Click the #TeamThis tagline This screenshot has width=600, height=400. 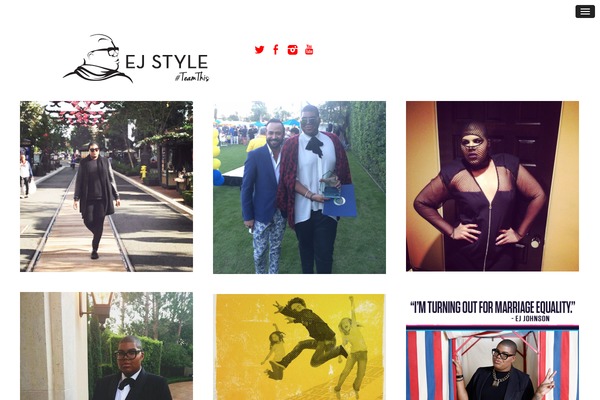[x=192, y=77]
